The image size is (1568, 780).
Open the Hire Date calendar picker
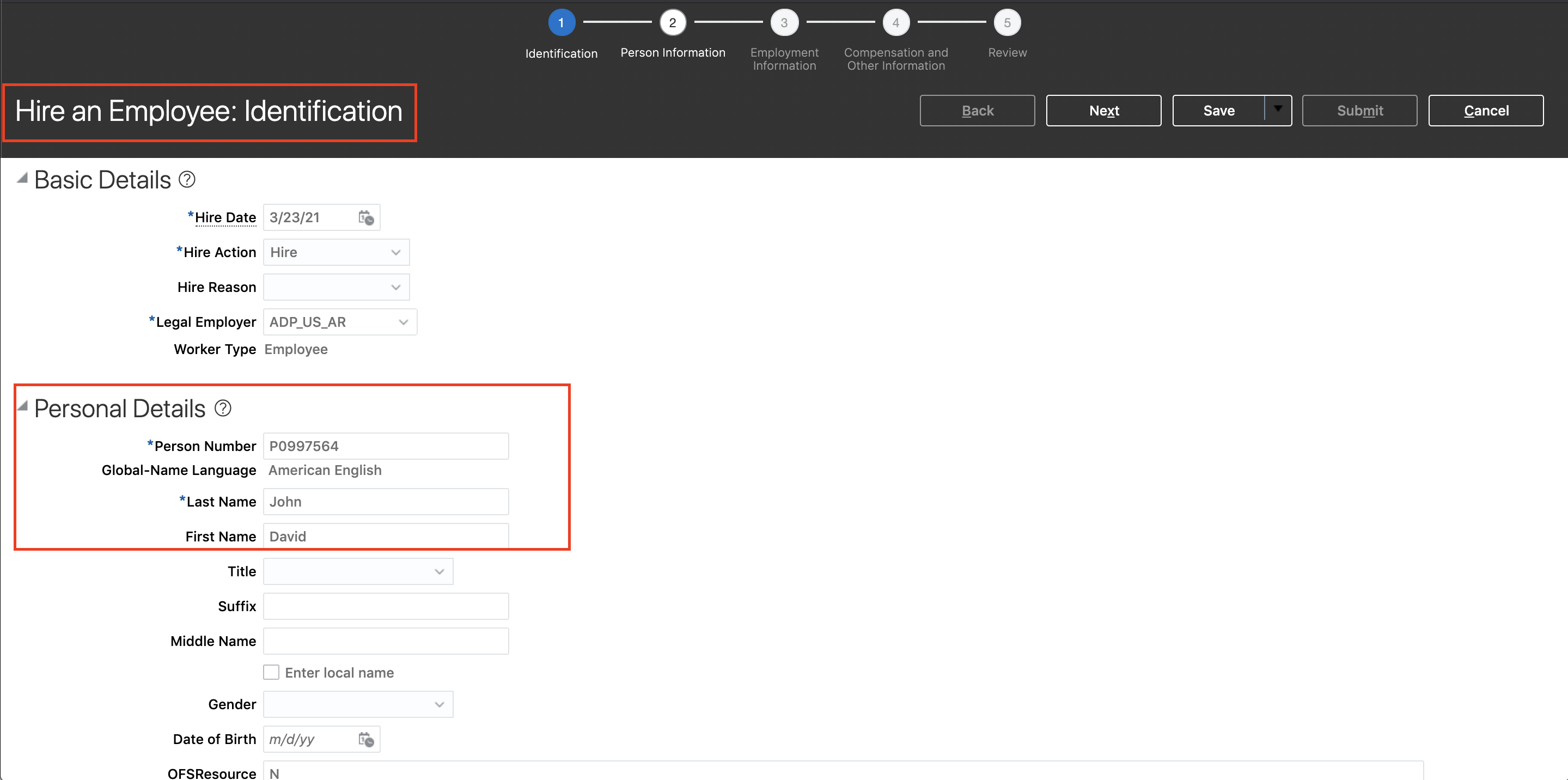pos(366,217)
